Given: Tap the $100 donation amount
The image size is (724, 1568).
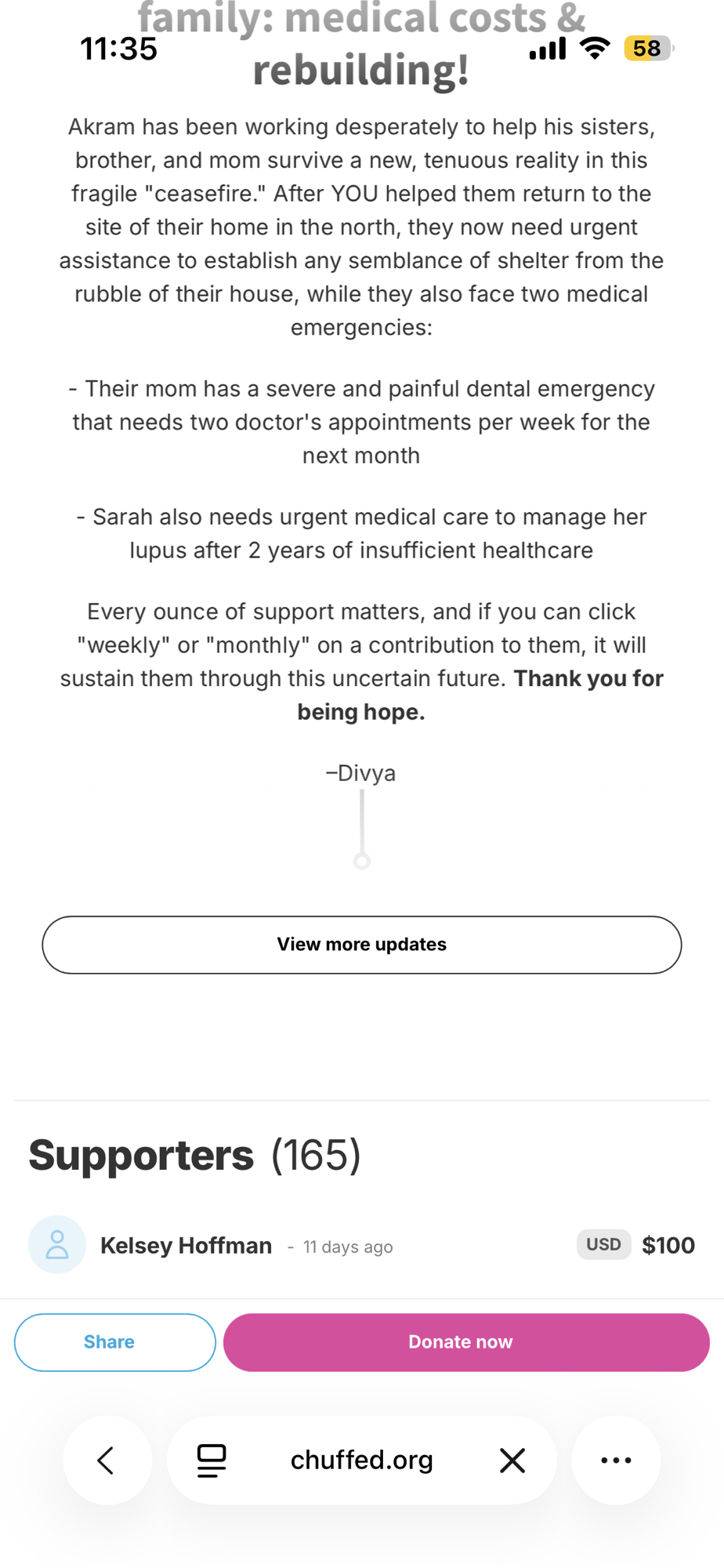Looking at the screenshot, I should [668, 1245].
